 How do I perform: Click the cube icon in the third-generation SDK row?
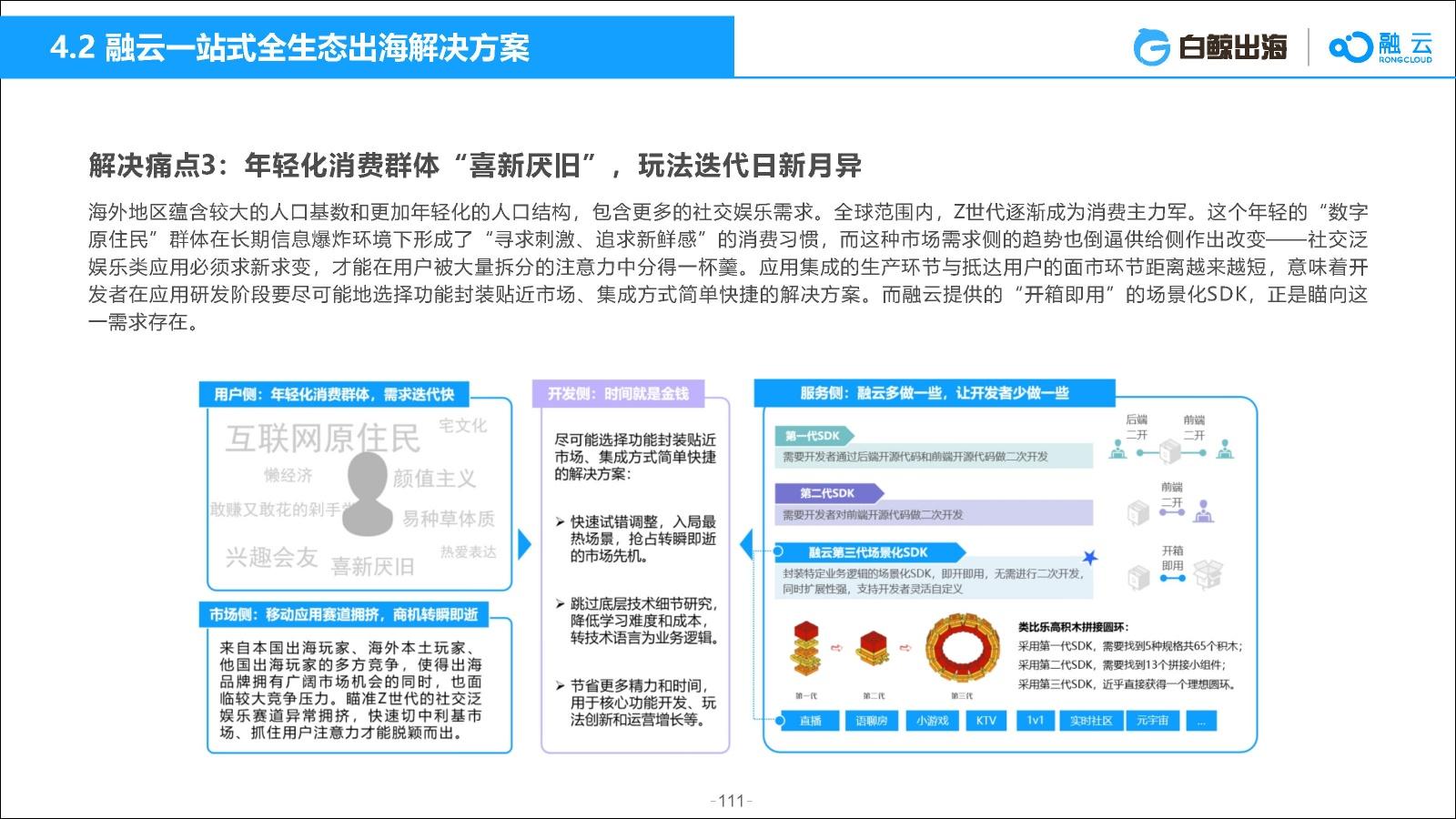1138,577
